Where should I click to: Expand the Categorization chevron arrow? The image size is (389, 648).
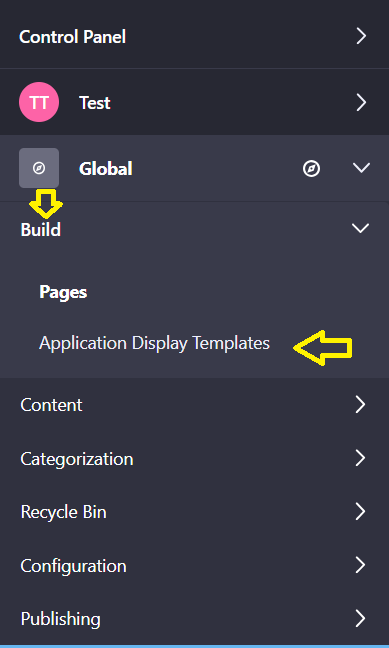(x=360, y=458)
